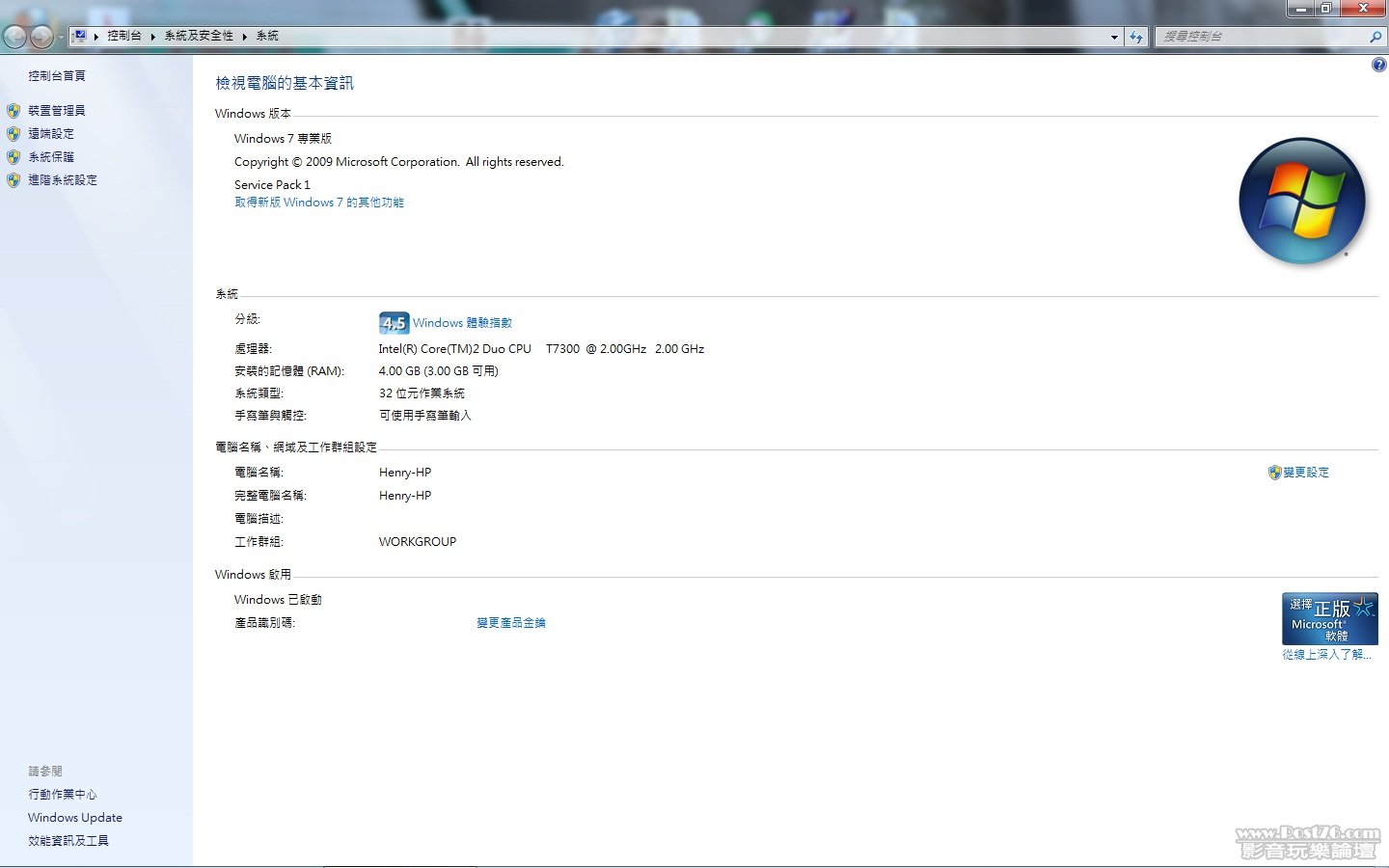Open the 從線上深入了解 link

pyautogui.click(x=1327, y=655)
